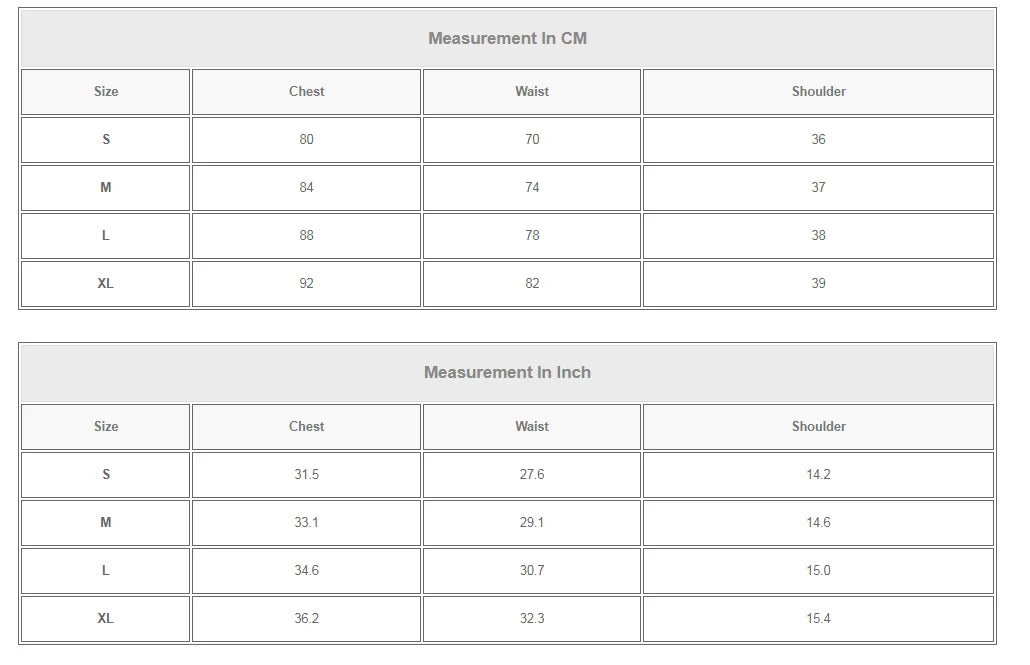The image size is (1030, 665).
Task: Select the waist value 74 for size M
Action: [532, 188]
